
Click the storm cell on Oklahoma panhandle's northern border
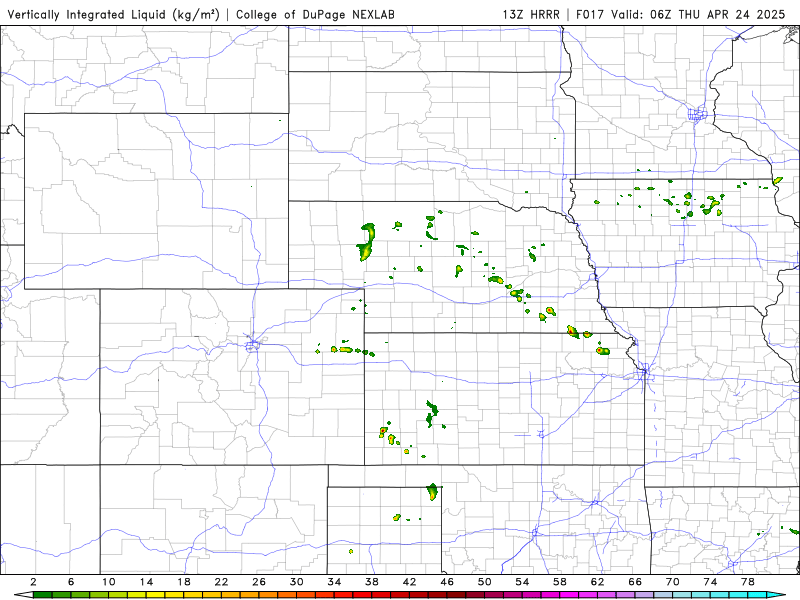pos(433,491)
